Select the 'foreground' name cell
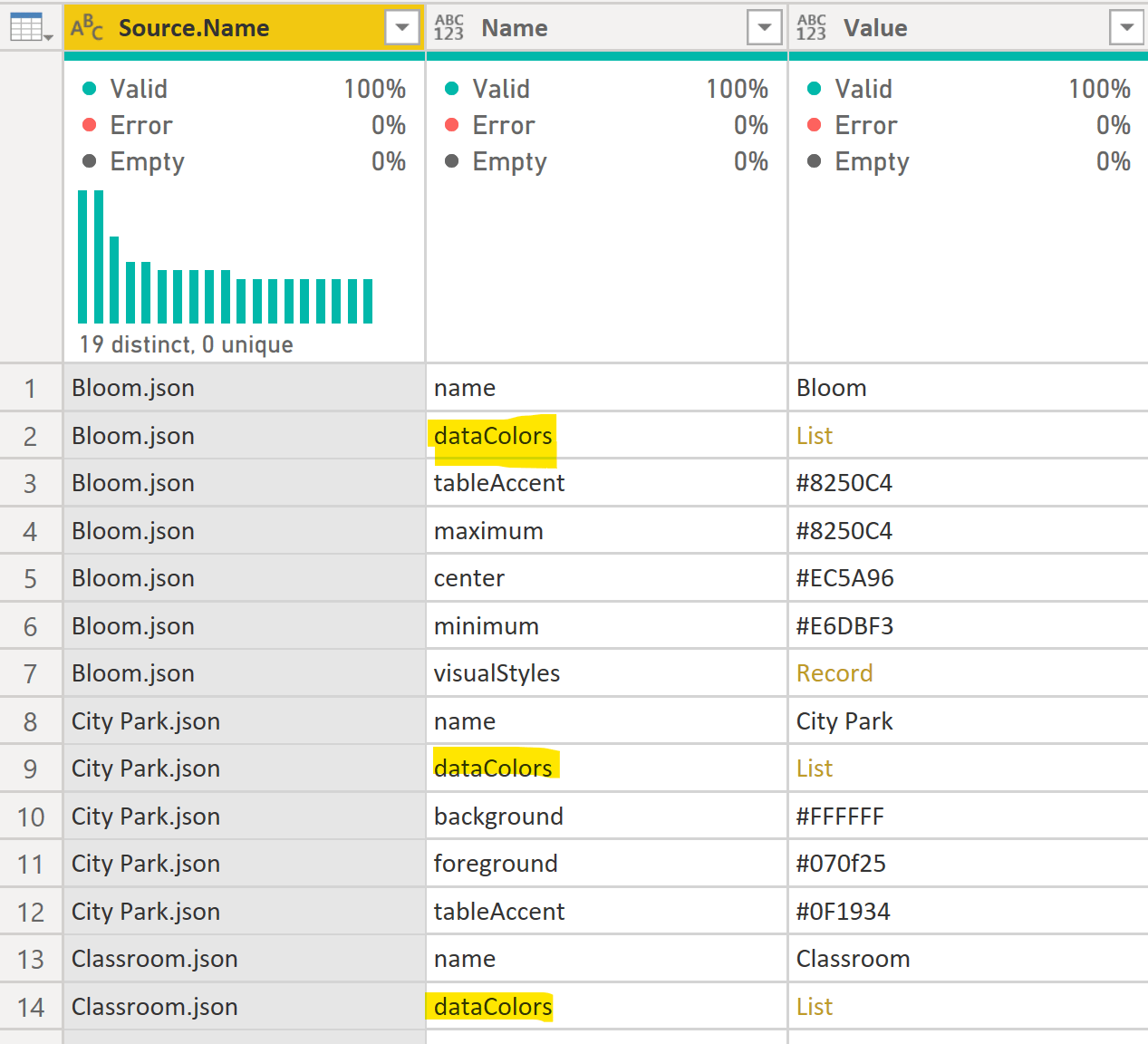The width and height of the screenshot is (1148, 1044). 607,864
